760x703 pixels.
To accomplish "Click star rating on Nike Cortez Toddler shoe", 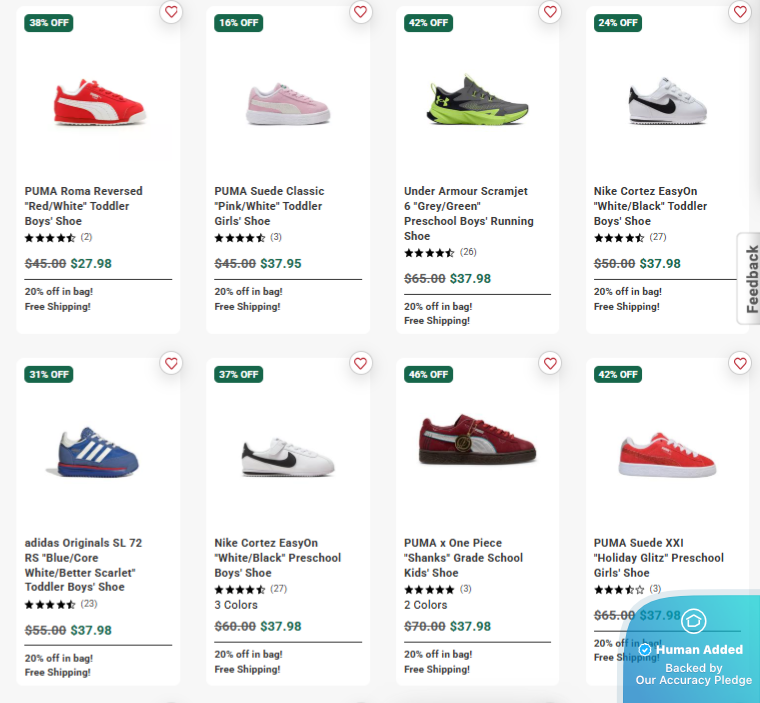I will pos(619,238).
